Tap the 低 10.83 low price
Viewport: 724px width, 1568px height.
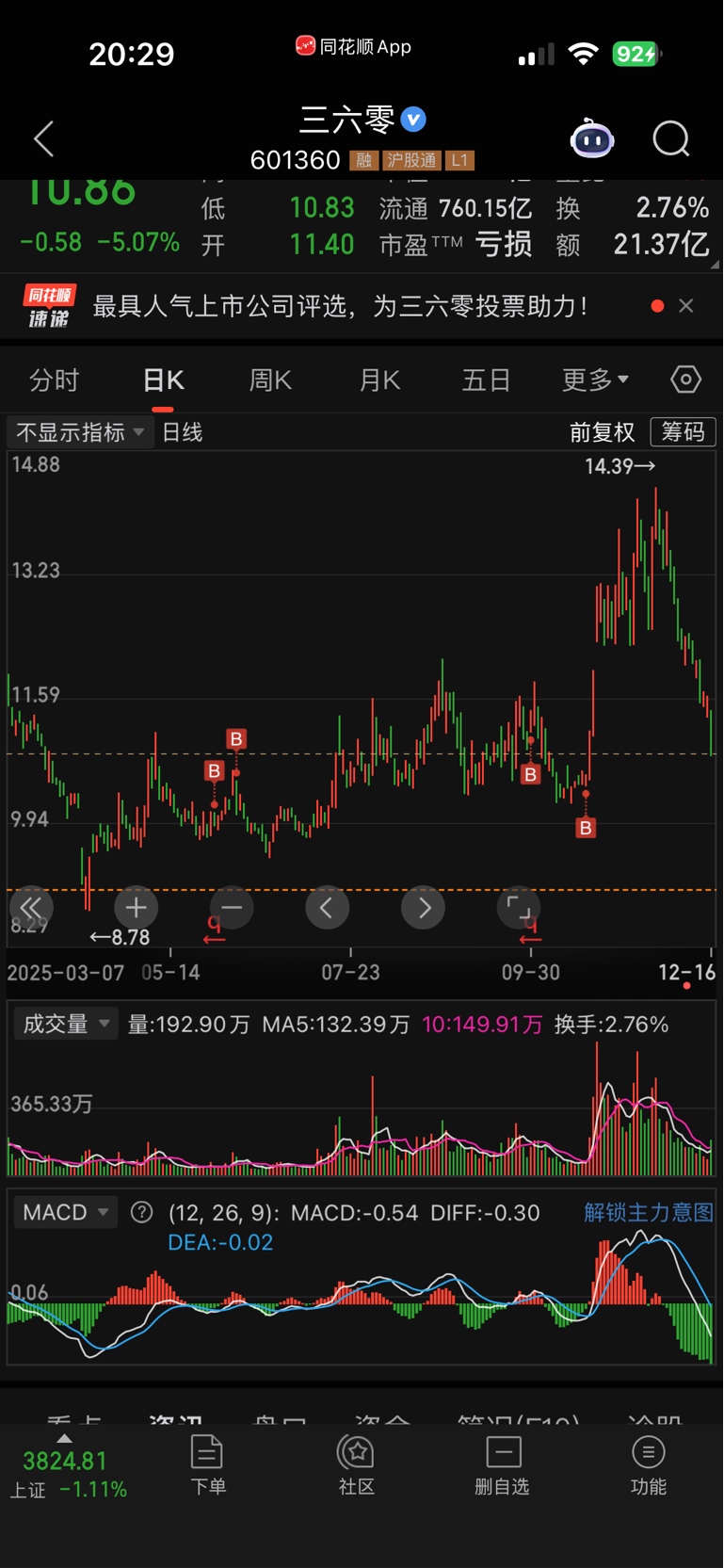click(277, 208)
